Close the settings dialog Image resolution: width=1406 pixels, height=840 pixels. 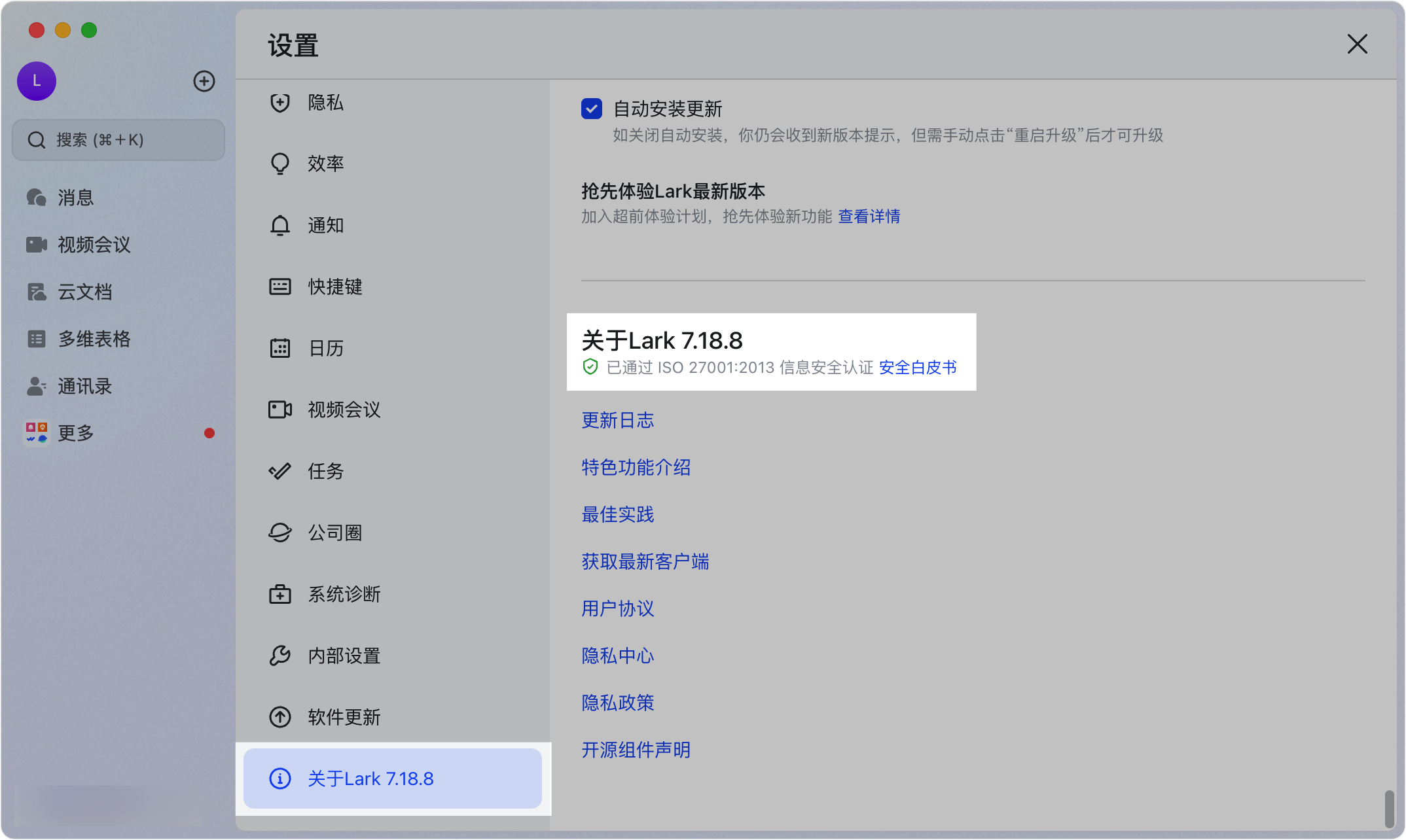1358,44
